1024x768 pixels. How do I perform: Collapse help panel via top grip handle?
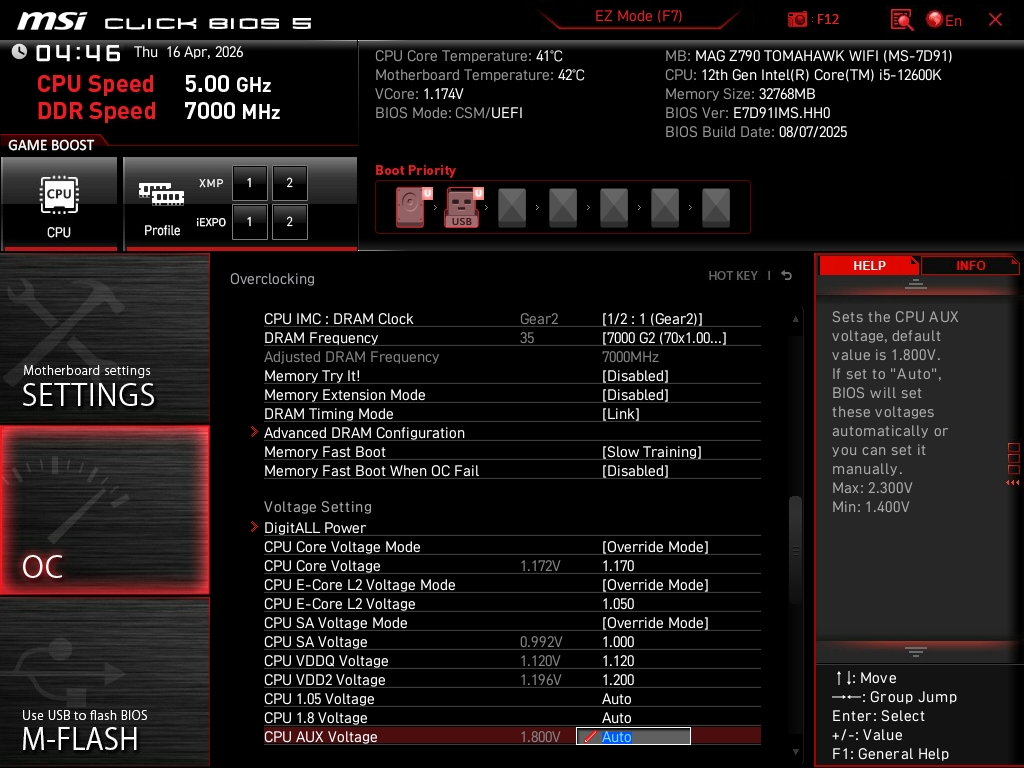916,284
